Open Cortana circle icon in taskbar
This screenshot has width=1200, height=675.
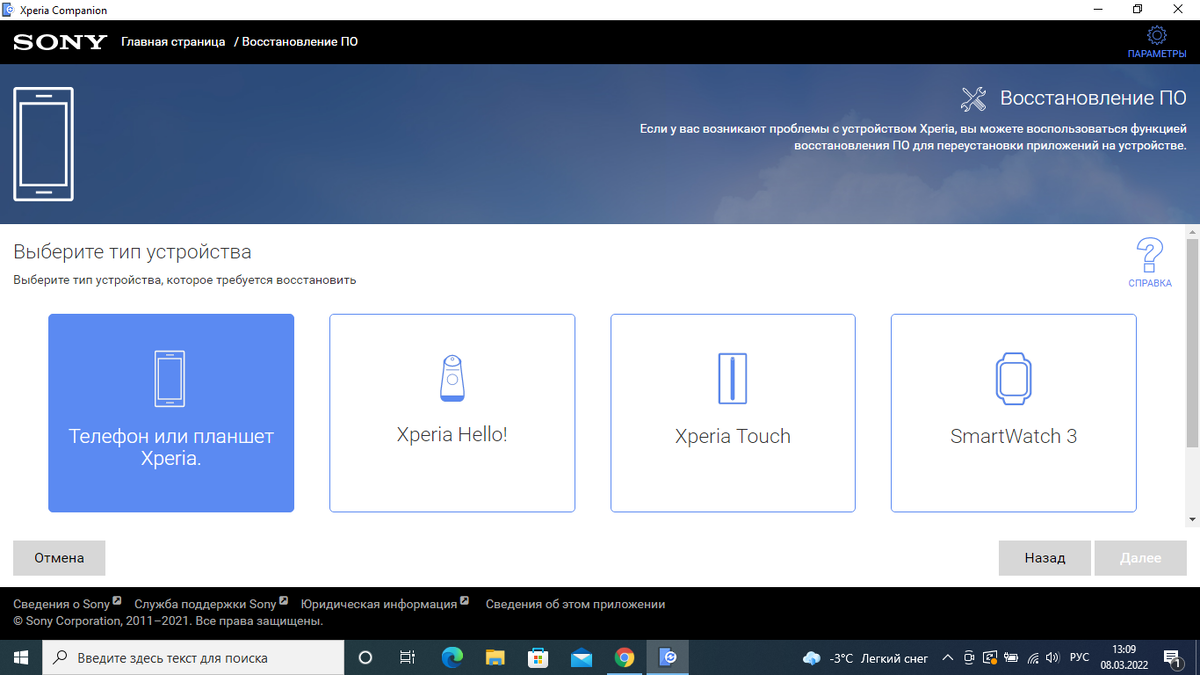(365, 658)
